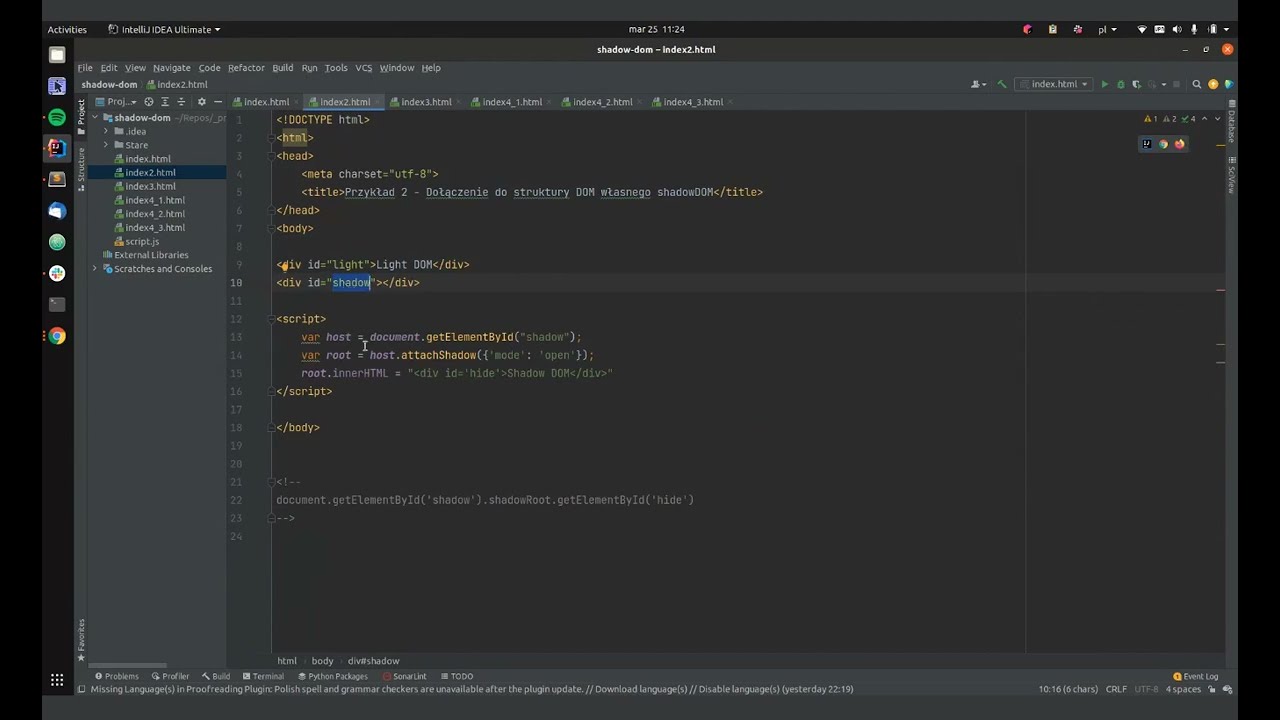Click div#shadow breadcrumb

click(373, 661)
